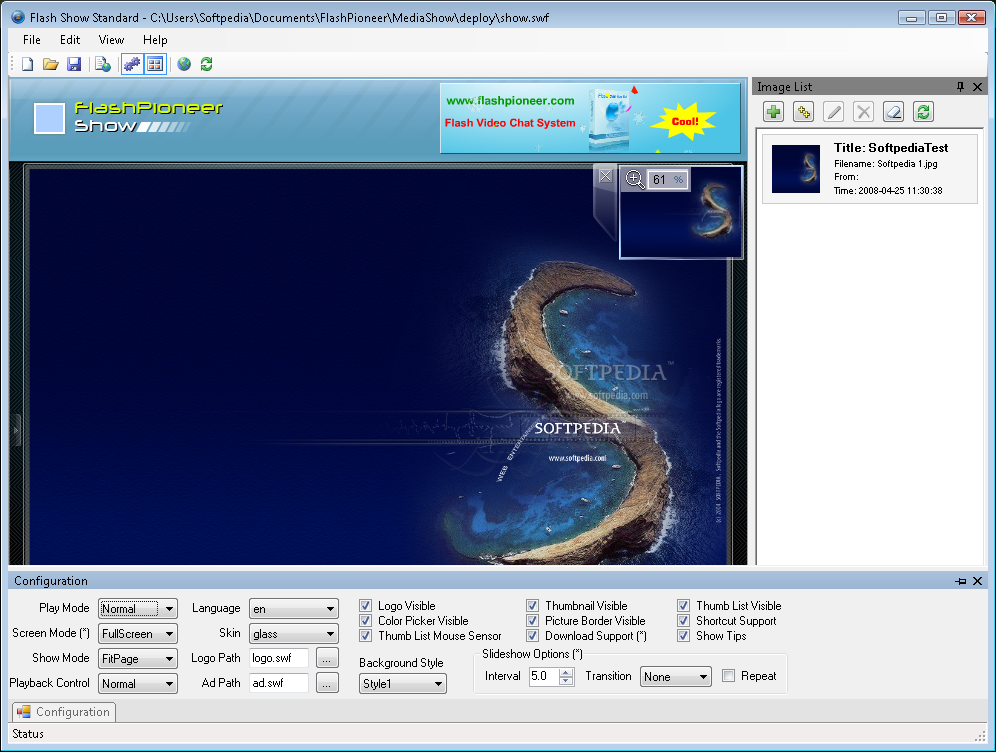The width and height of the screenshot is (996, 752).
Task: Click the green refresh arrows toolbar icon
Action: click(206, 64)
